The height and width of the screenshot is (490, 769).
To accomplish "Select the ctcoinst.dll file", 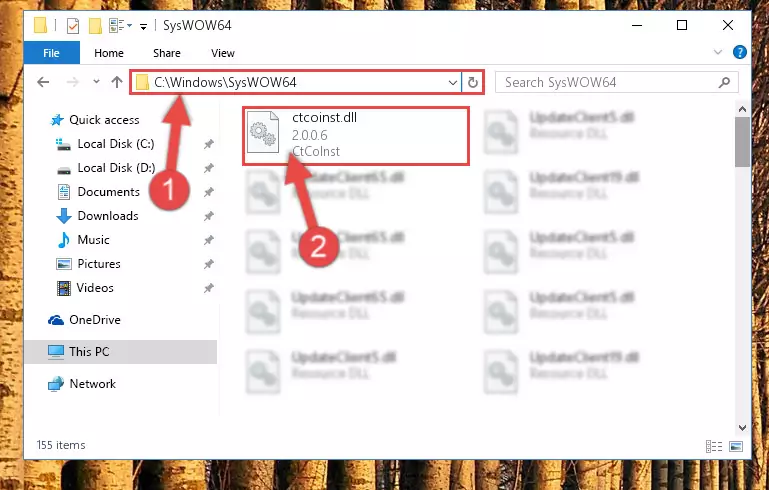I will point(356,136).
